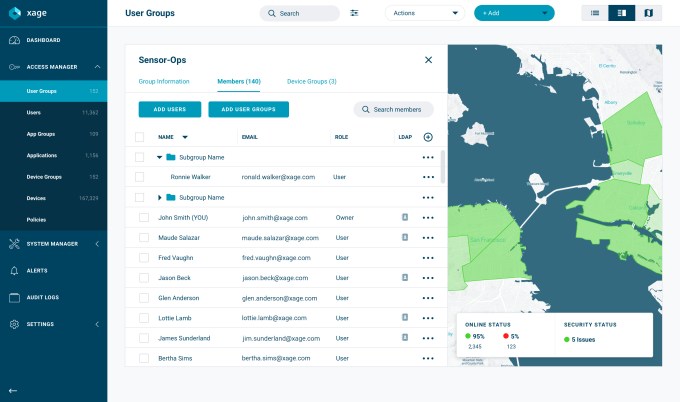Open Policies in sidebar
Image resolution: width=680 pixels, height=402 pixels.
point(53,220)
